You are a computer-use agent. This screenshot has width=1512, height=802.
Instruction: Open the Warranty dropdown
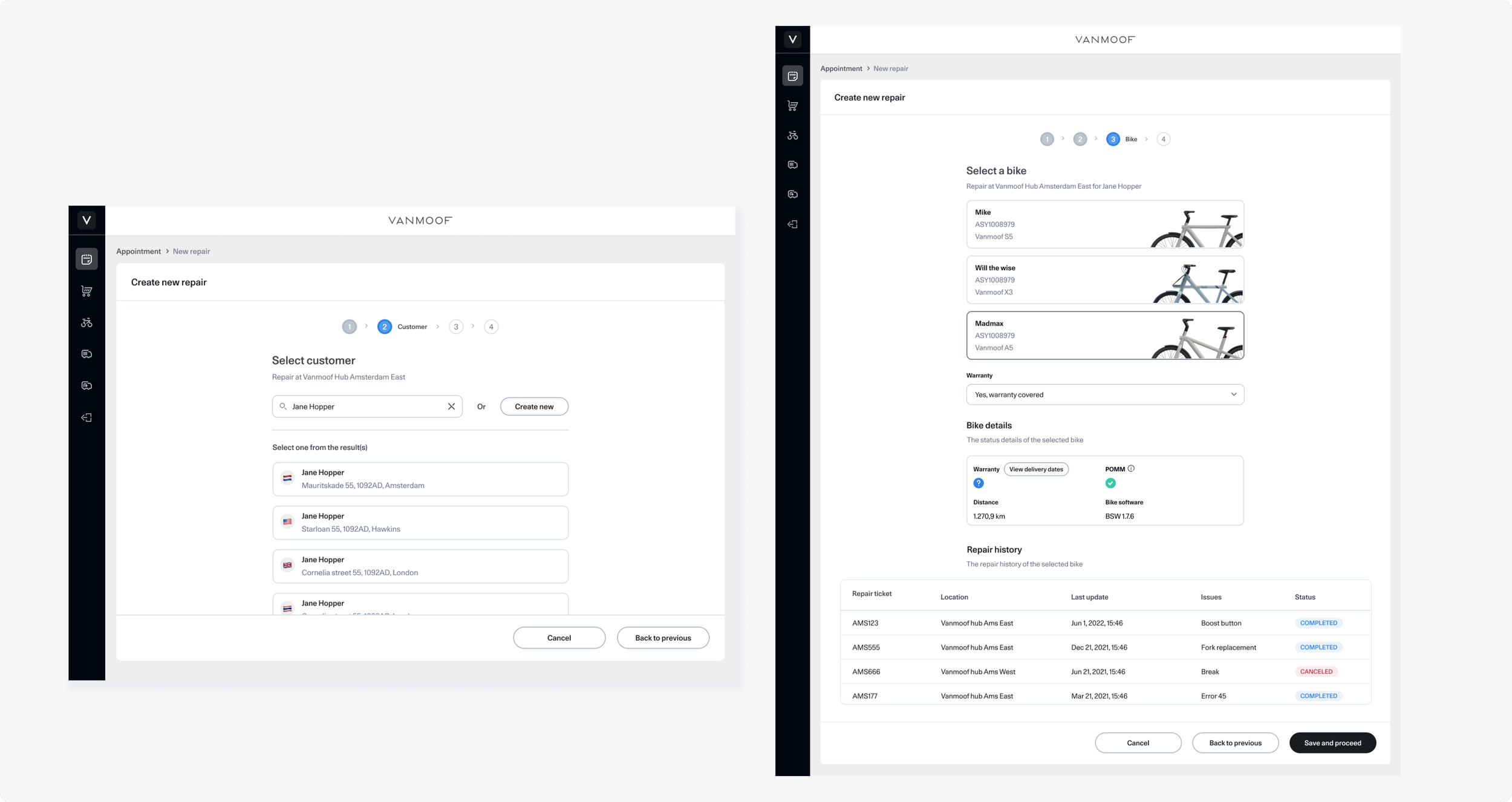(1104, 394)
